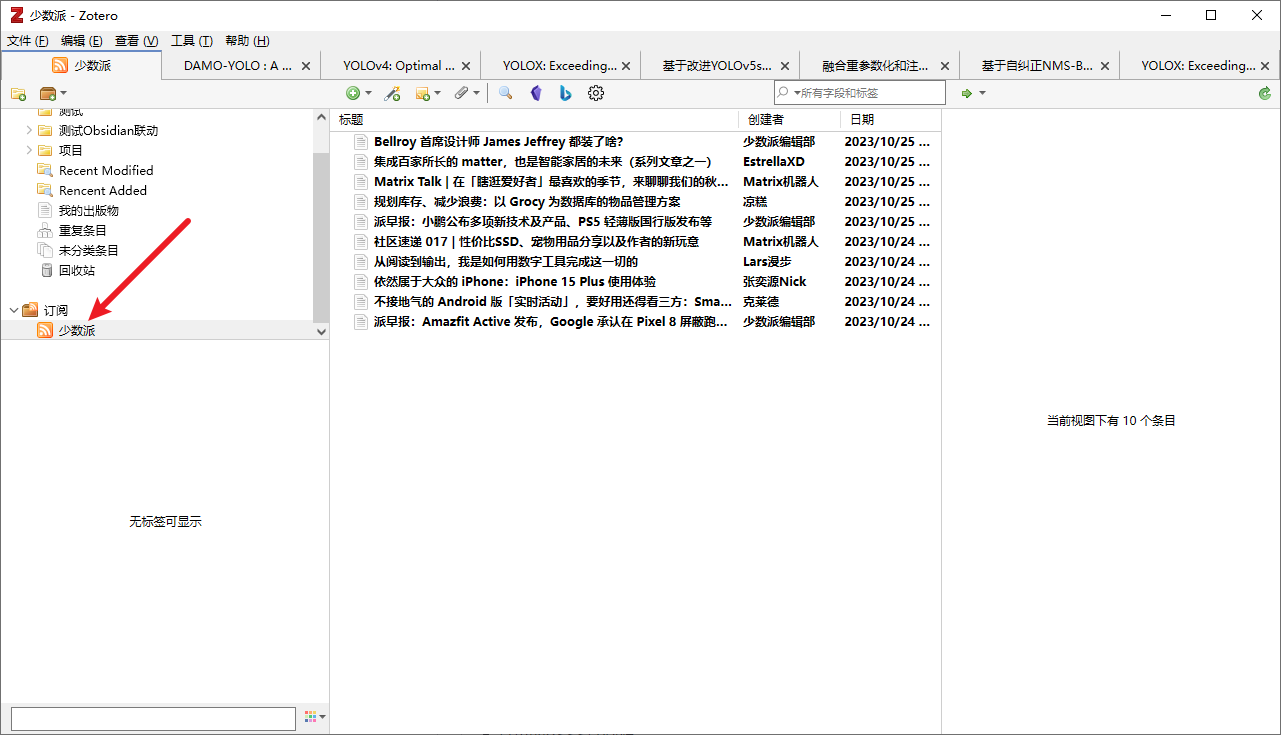Close the 基于改进YOLOv5s tab
The image size is (1281, 735).
click(x=785, y=66)
